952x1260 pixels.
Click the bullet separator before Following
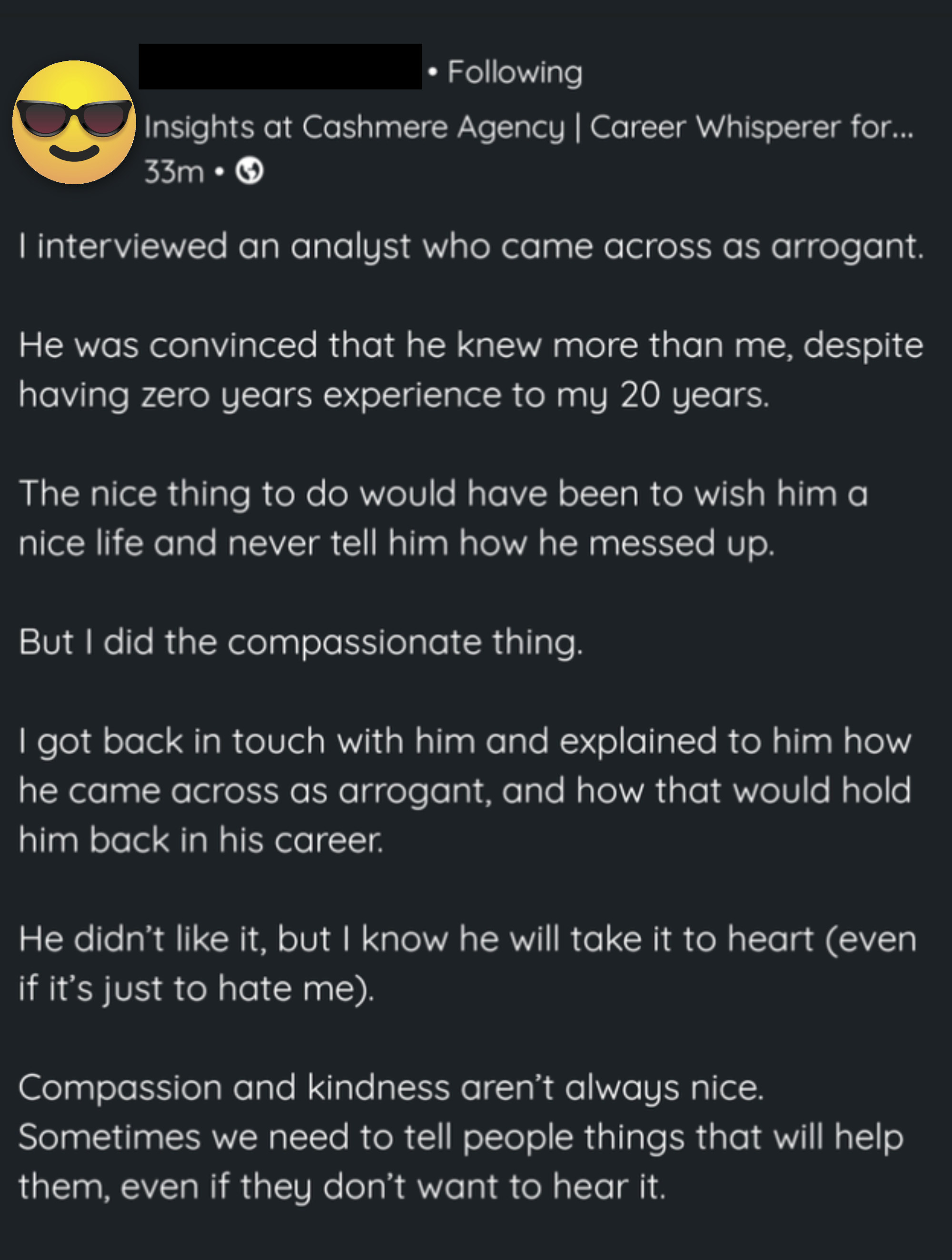point(432,71)
